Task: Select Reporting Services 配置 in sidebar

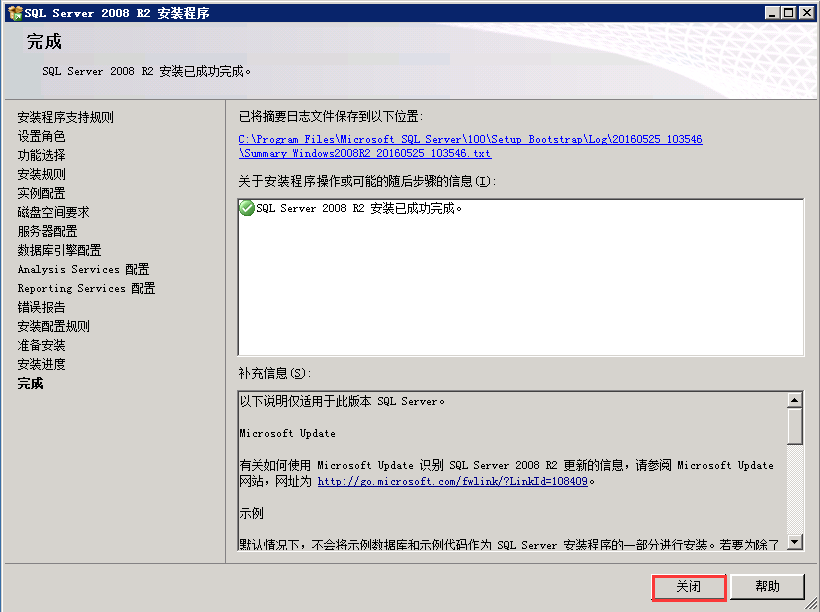Action: (x=86, y=288)
